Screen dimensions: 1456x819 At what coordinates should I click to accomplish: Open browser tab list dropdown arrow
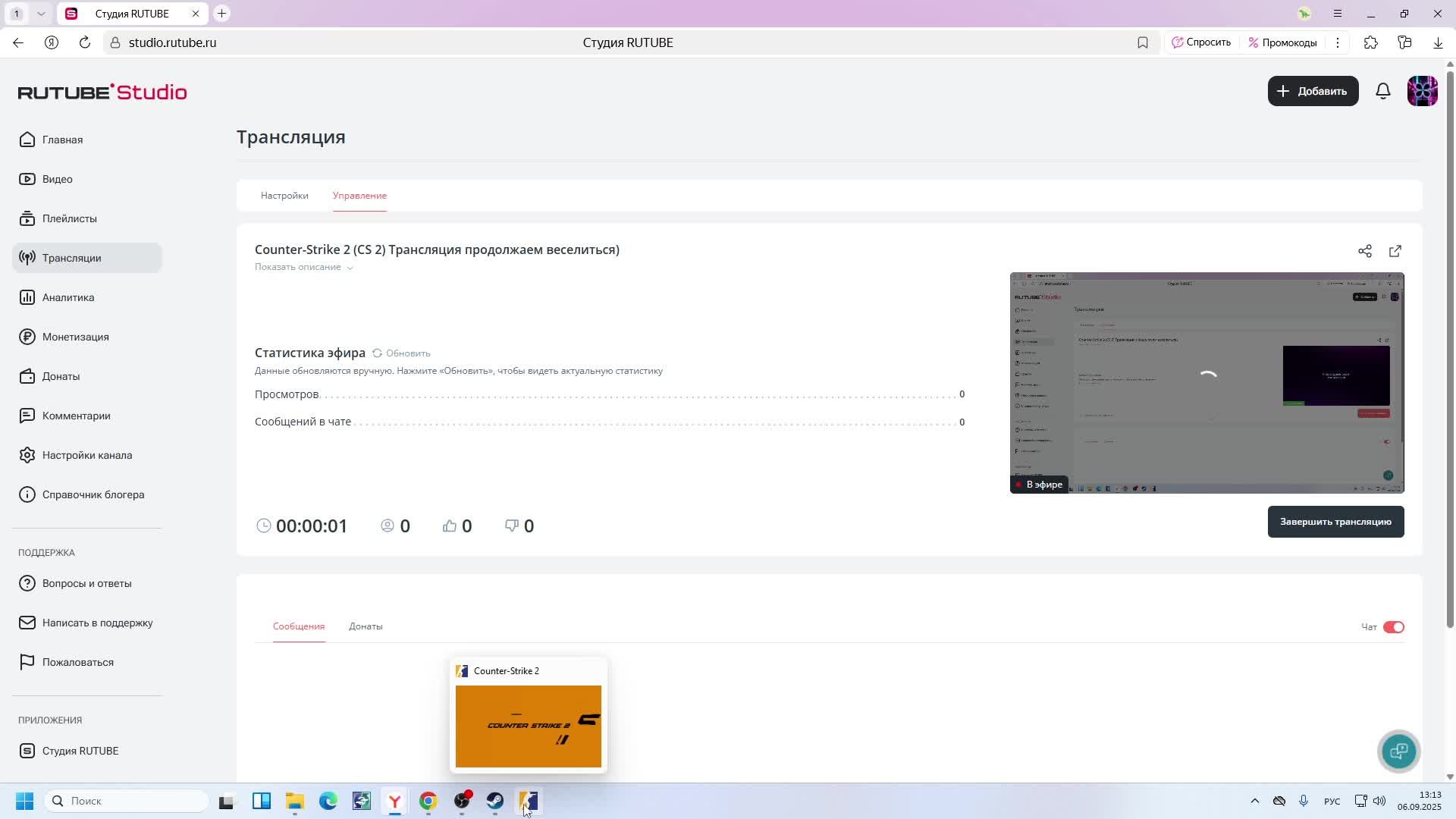click(41, 14)
